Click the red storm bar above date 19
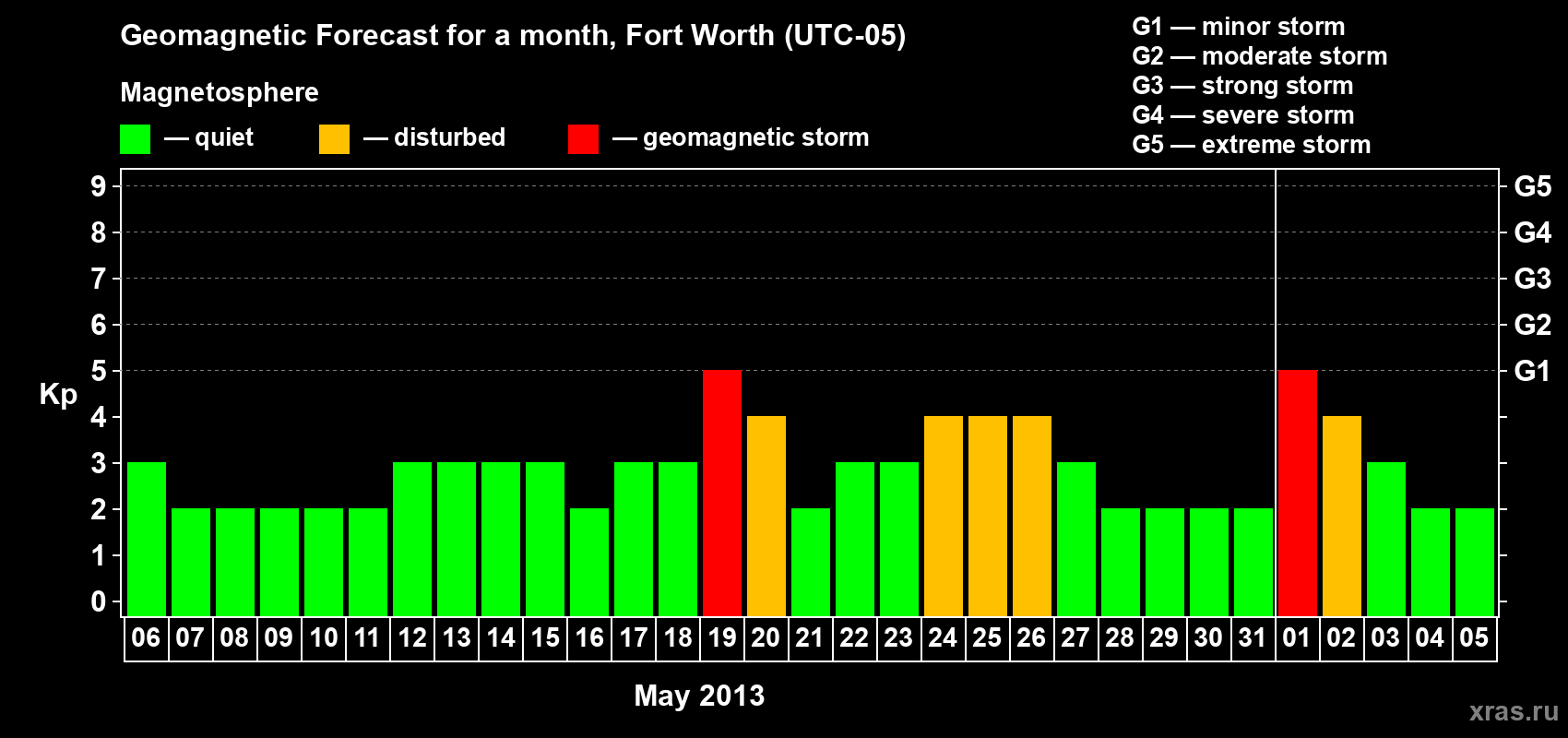The width and height of the screenshot is (1568, 738). 722,493
